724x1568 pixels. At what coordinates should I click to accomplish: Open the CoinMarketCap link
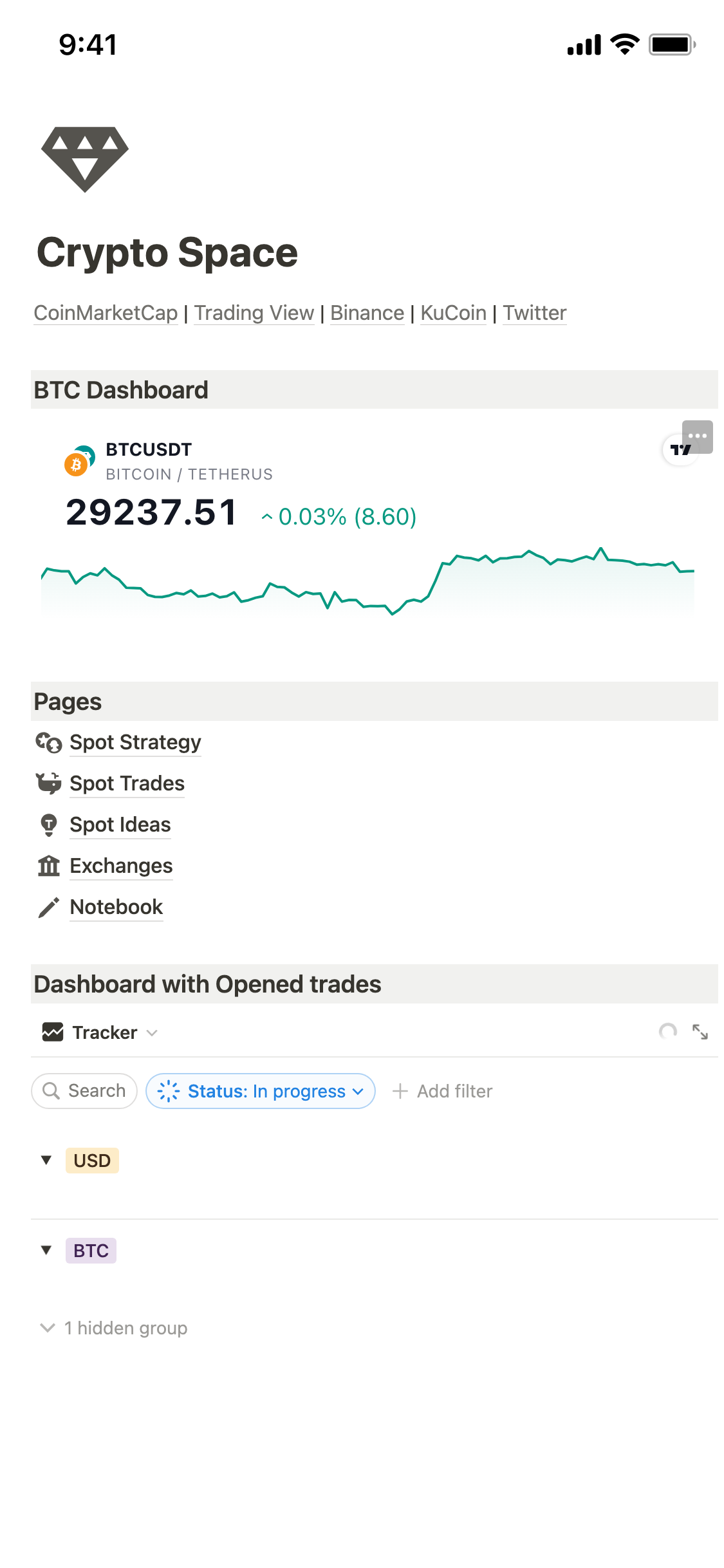pos(106,313)
